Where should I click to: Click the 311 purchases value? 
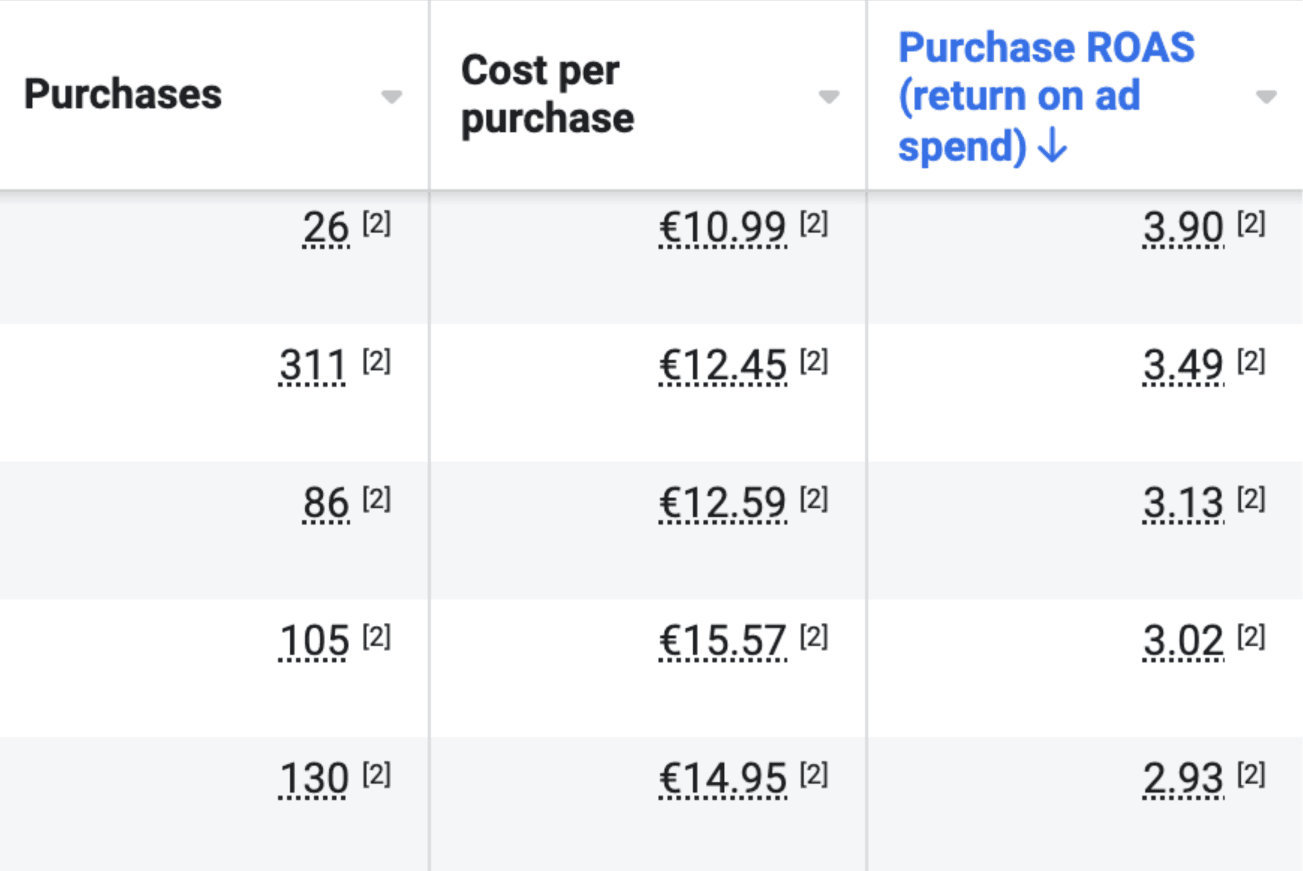point(314,367)
